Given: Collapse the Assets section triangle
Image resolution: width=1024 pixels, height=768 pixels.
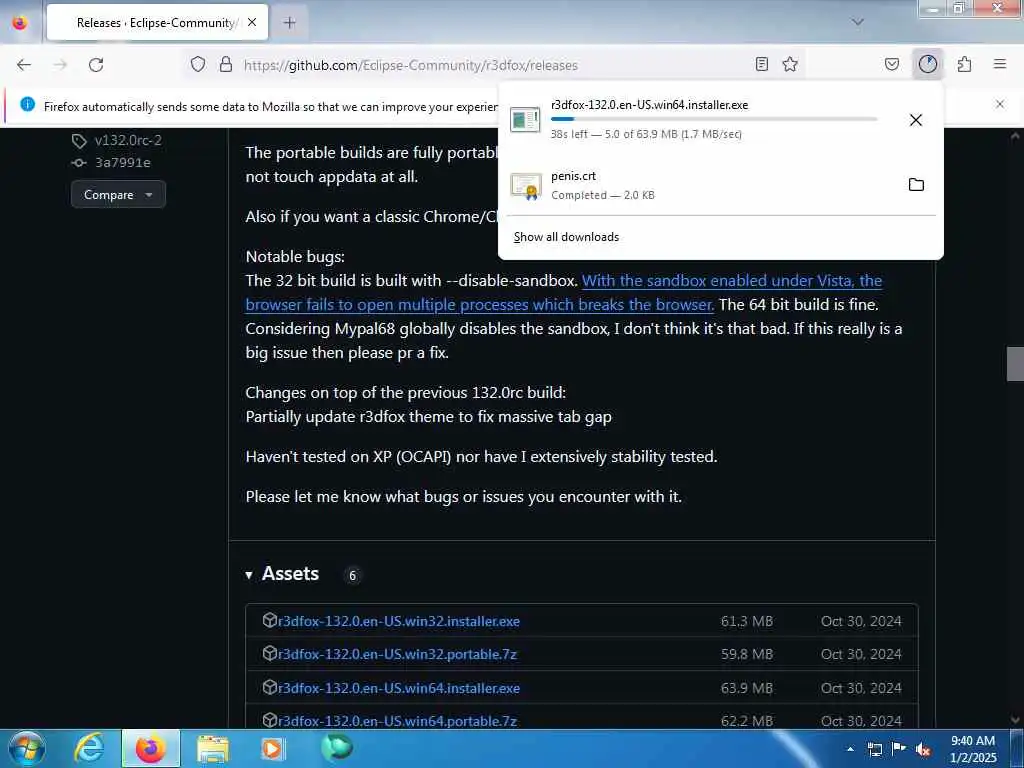Looking at the screenshot, I should [249, 575].
